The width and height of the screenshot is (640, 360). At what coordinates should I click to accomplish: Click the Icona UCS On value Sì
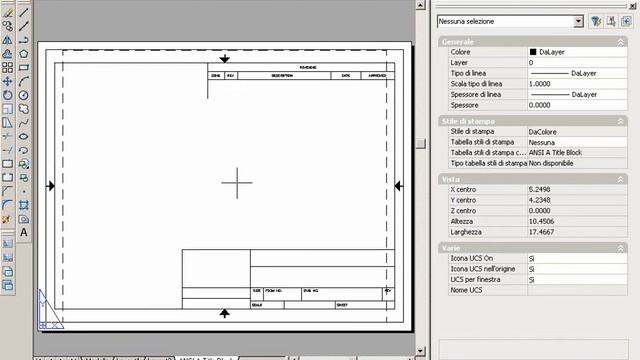click(577, 259)
